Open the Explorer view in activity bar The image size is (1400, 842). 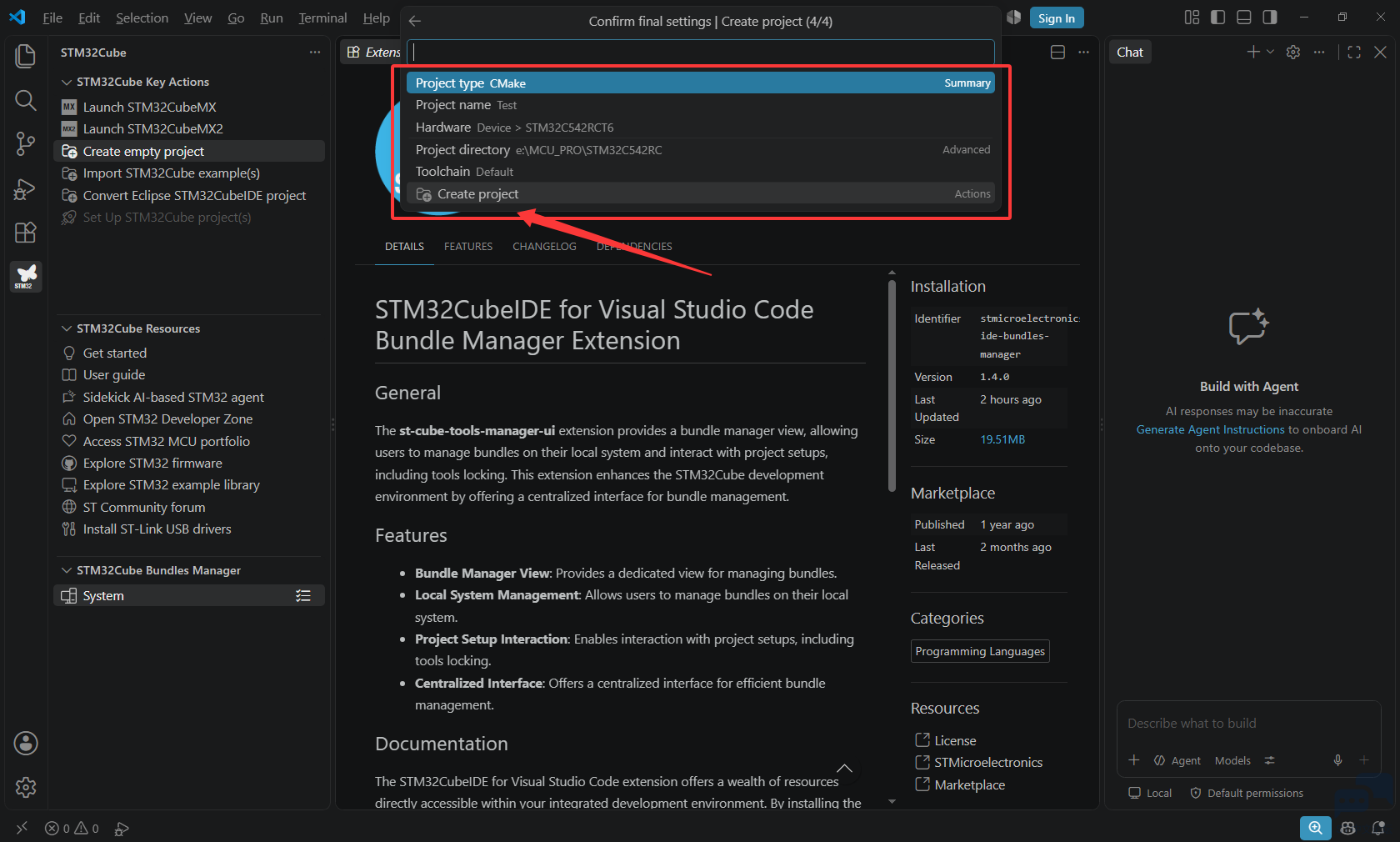[25, 56]
